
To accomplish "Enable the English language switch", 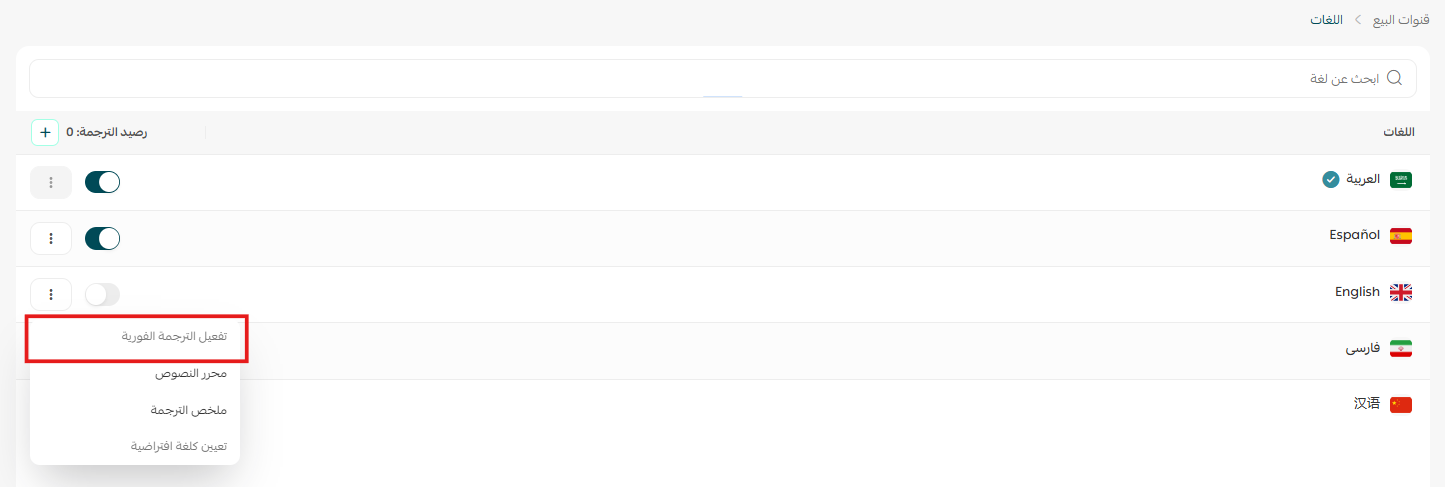I will pos(102,294).
